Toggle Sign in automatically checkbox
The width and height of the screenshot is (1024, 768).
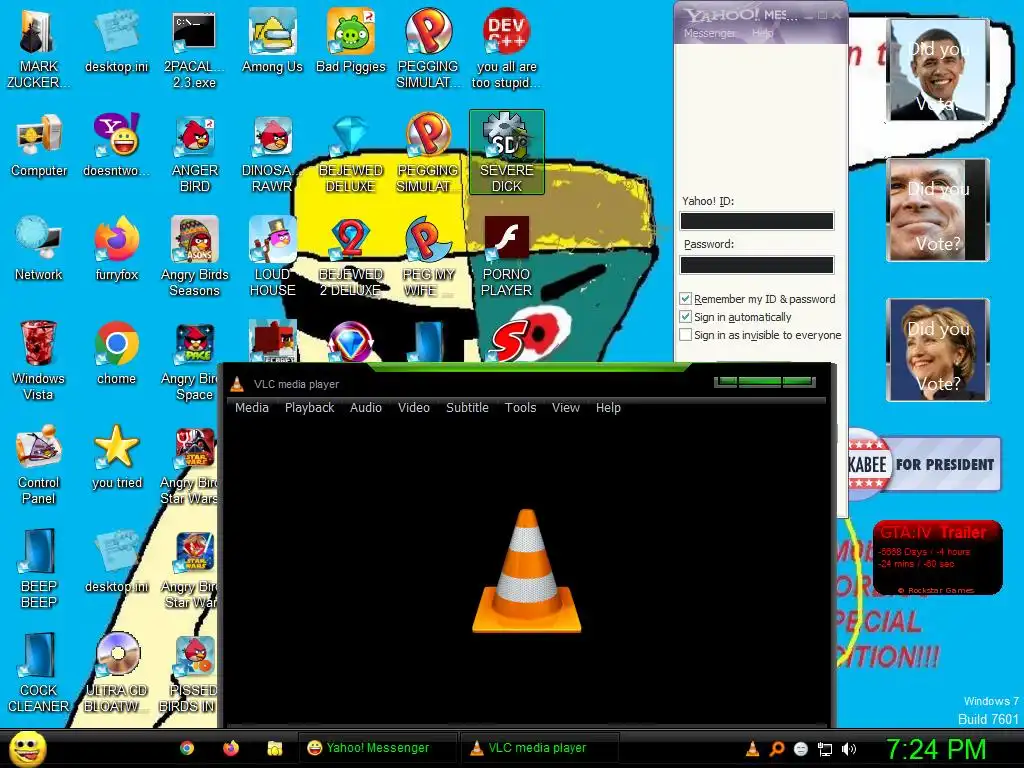686,317
